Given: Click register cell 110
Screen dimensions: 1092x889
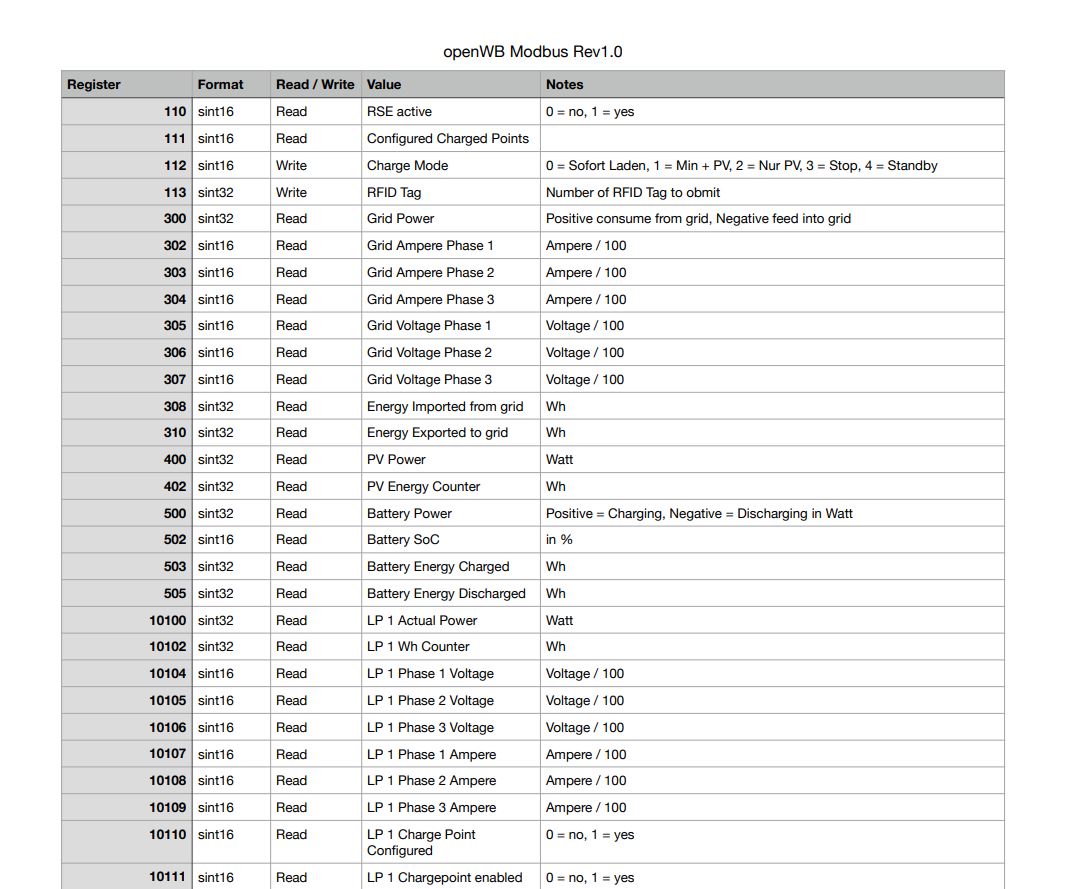Looking at the screenshot, I should (x=127, y=111).
